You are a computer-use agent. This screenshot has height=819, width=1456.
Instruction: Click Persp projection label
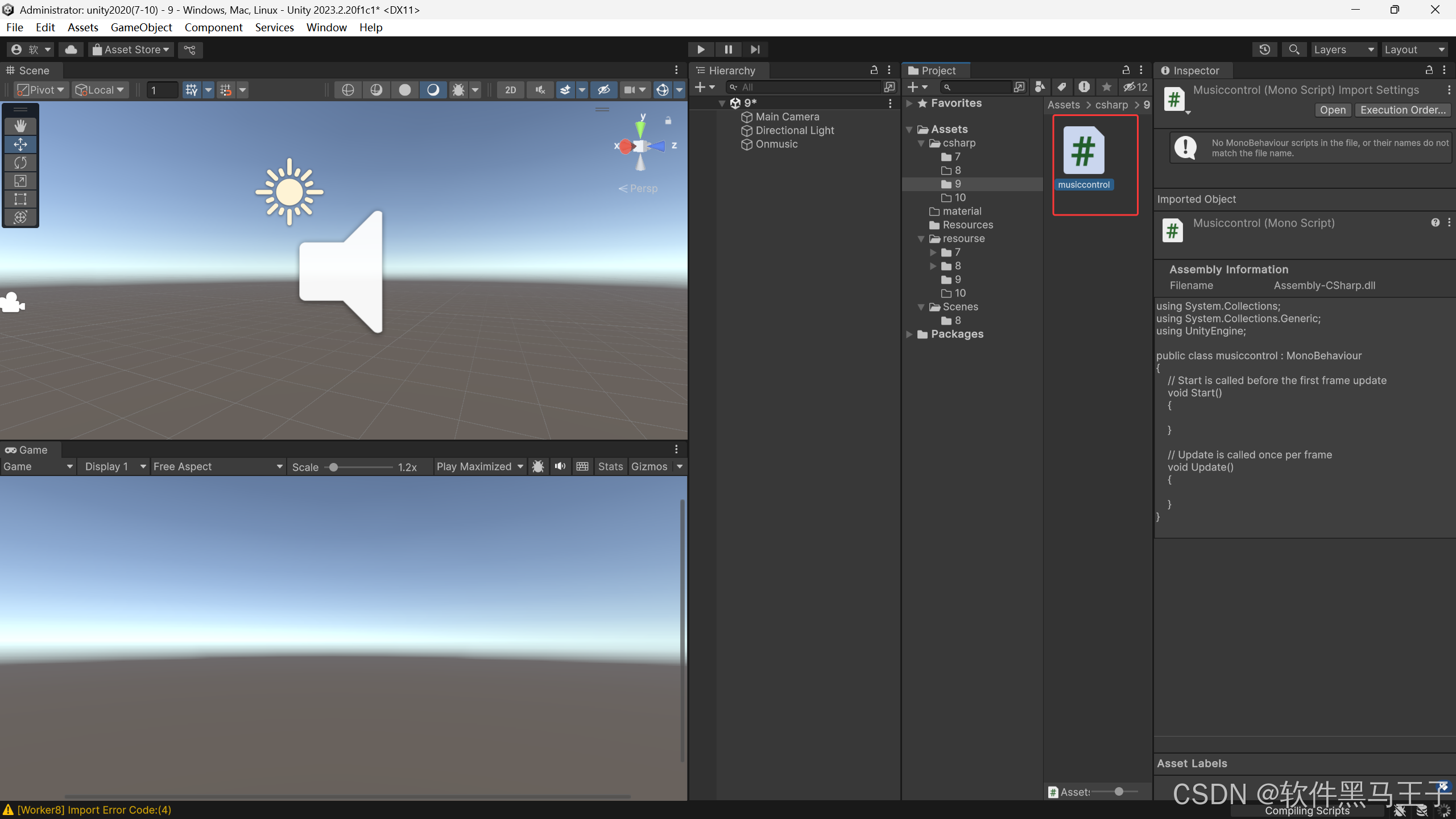[643, 188]
